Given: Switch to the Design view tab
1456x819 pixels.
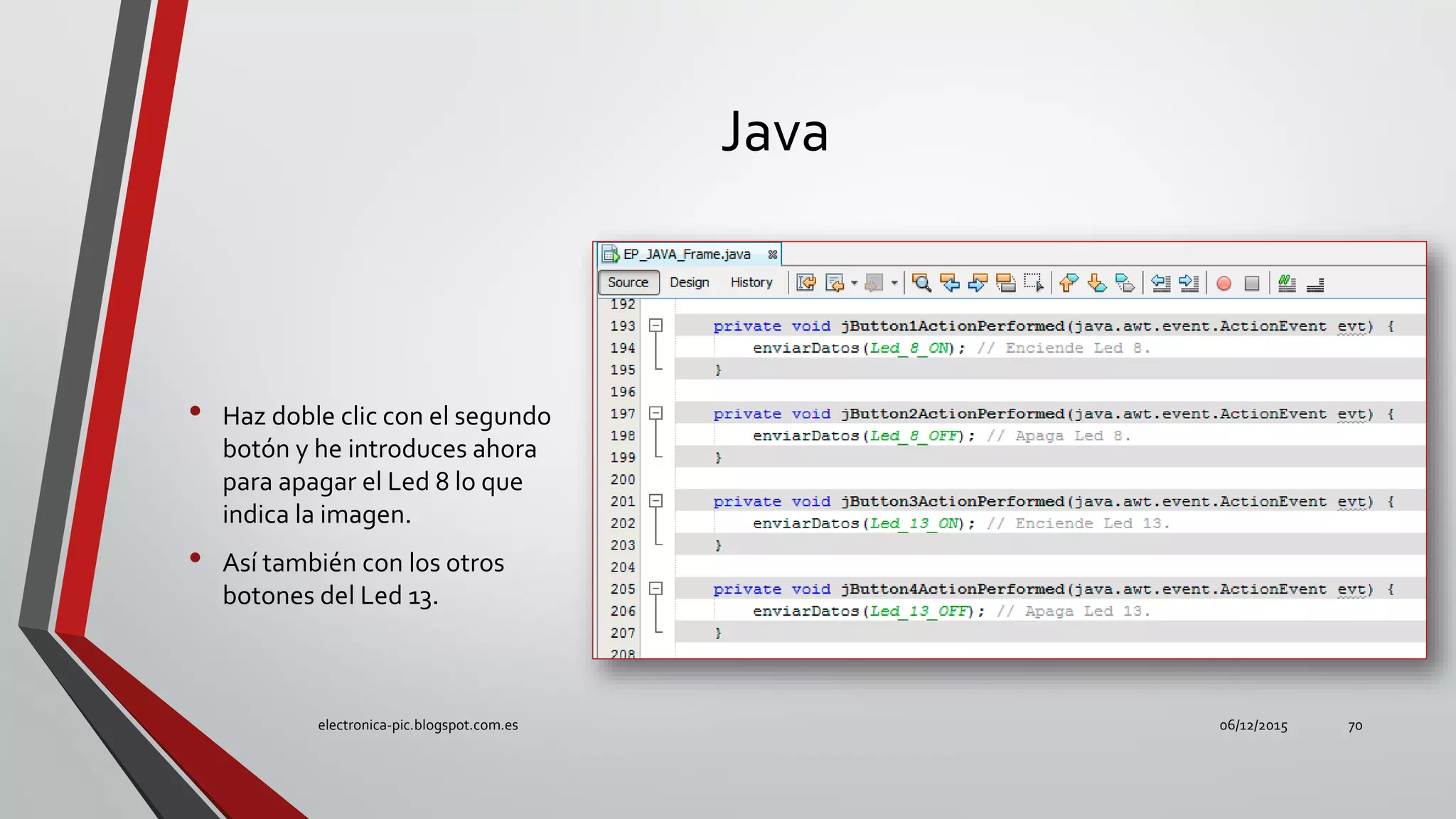Looking at the screenshot, I should (689, 282).
